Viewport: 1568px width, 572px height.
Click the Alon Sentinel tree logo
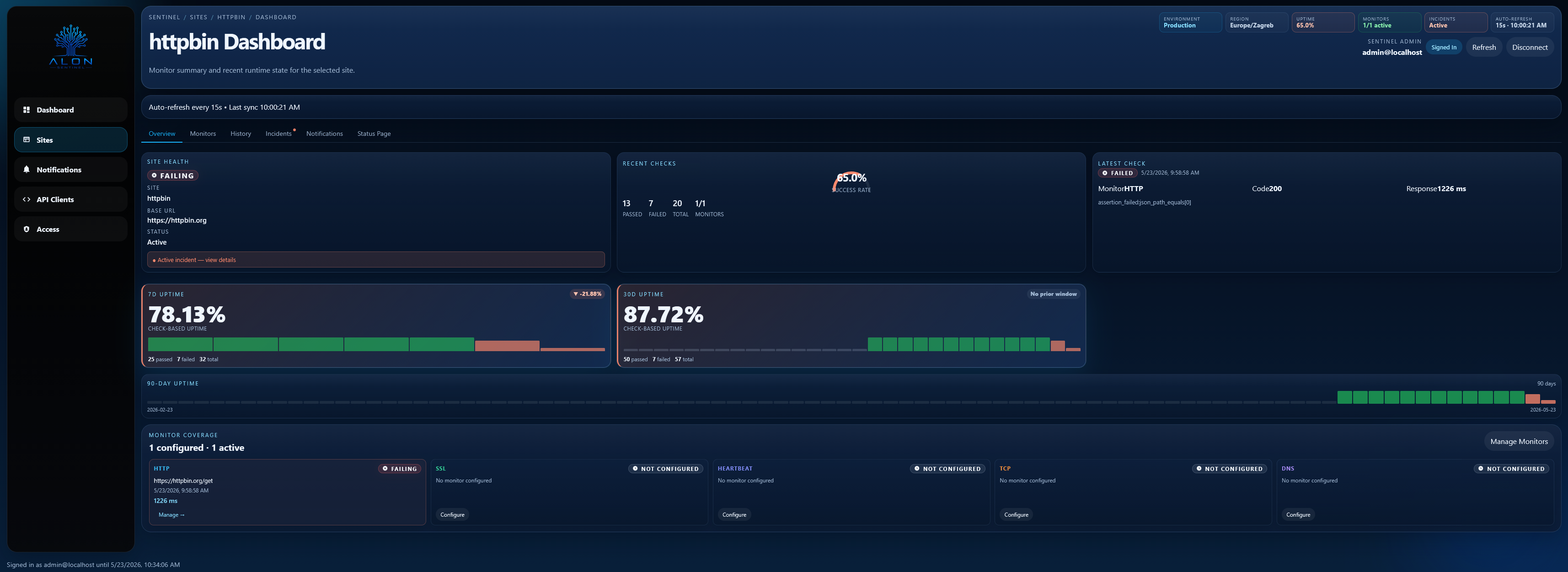pyautogui.click(x=71, y=47)
